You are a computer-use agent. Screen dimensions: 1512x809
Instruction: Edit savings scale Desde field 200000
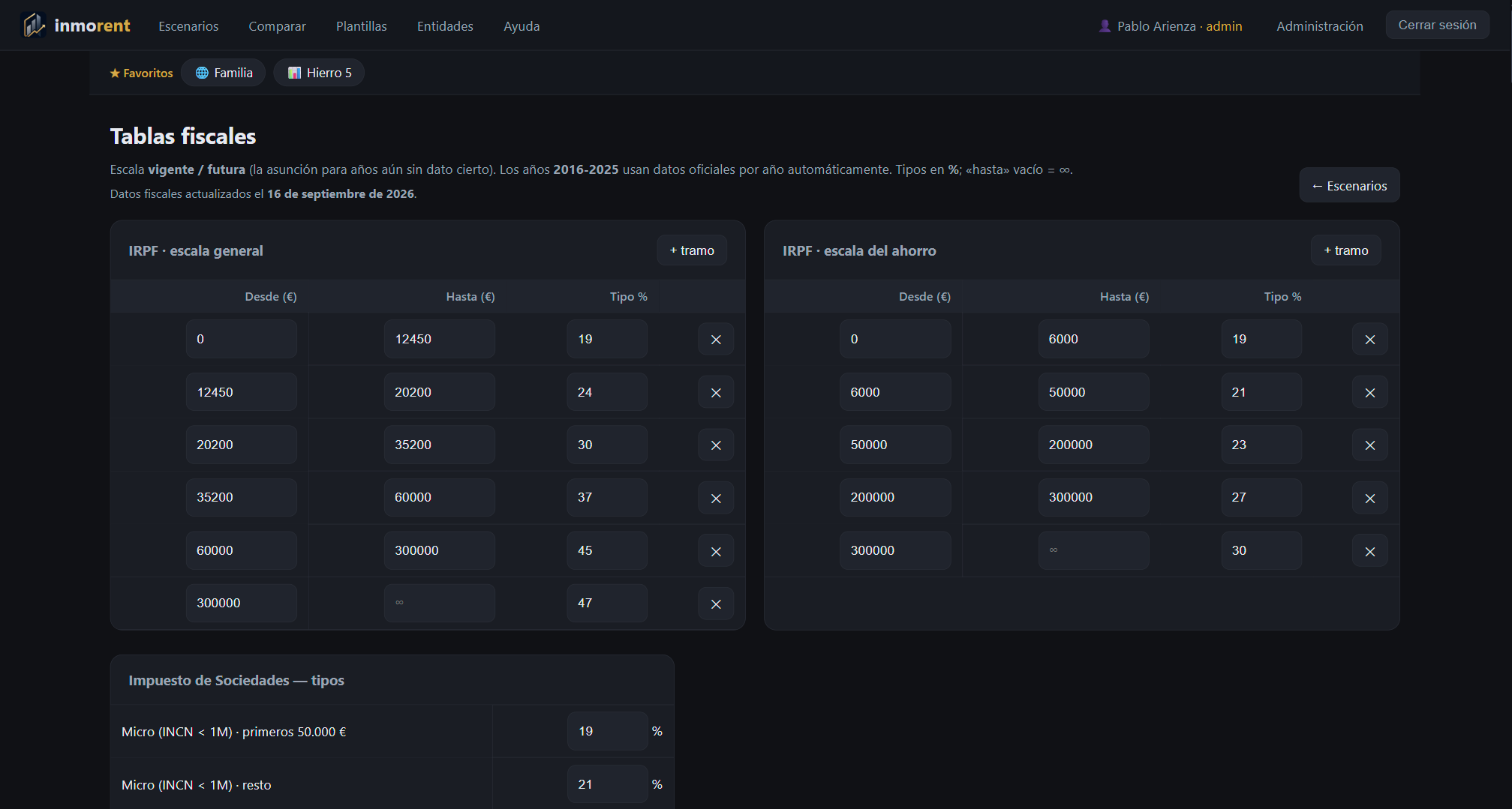pyautogui.click(x=895, y=498)
